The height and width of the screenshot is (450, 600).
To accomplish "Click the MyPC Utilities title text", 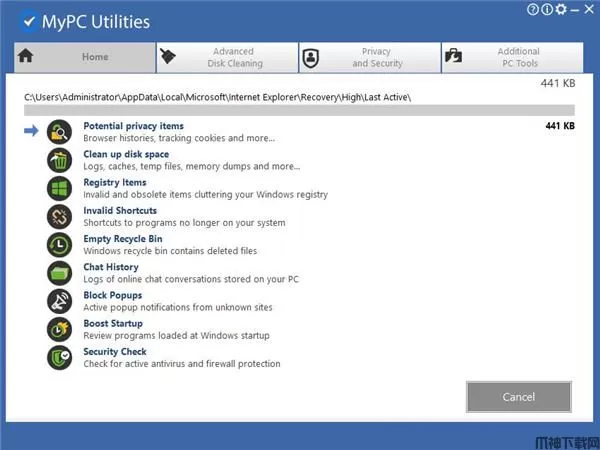I will click(x=96, y=22).
